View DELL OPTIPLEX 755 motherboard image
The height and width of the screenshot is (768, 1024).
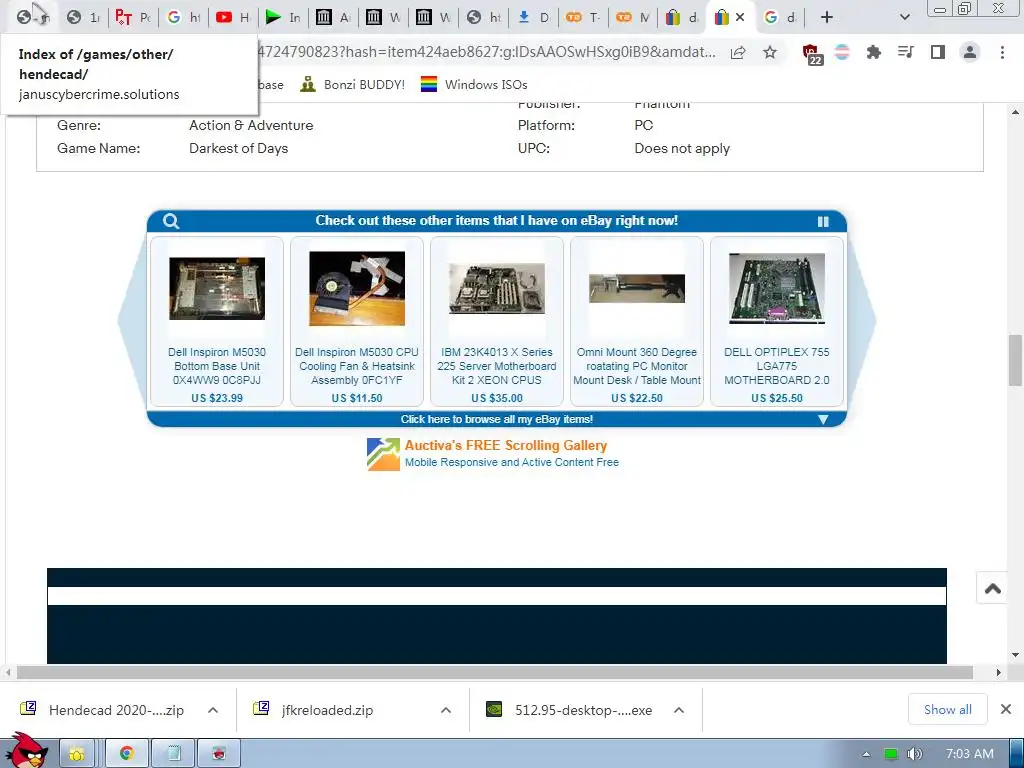click(776, 288)
